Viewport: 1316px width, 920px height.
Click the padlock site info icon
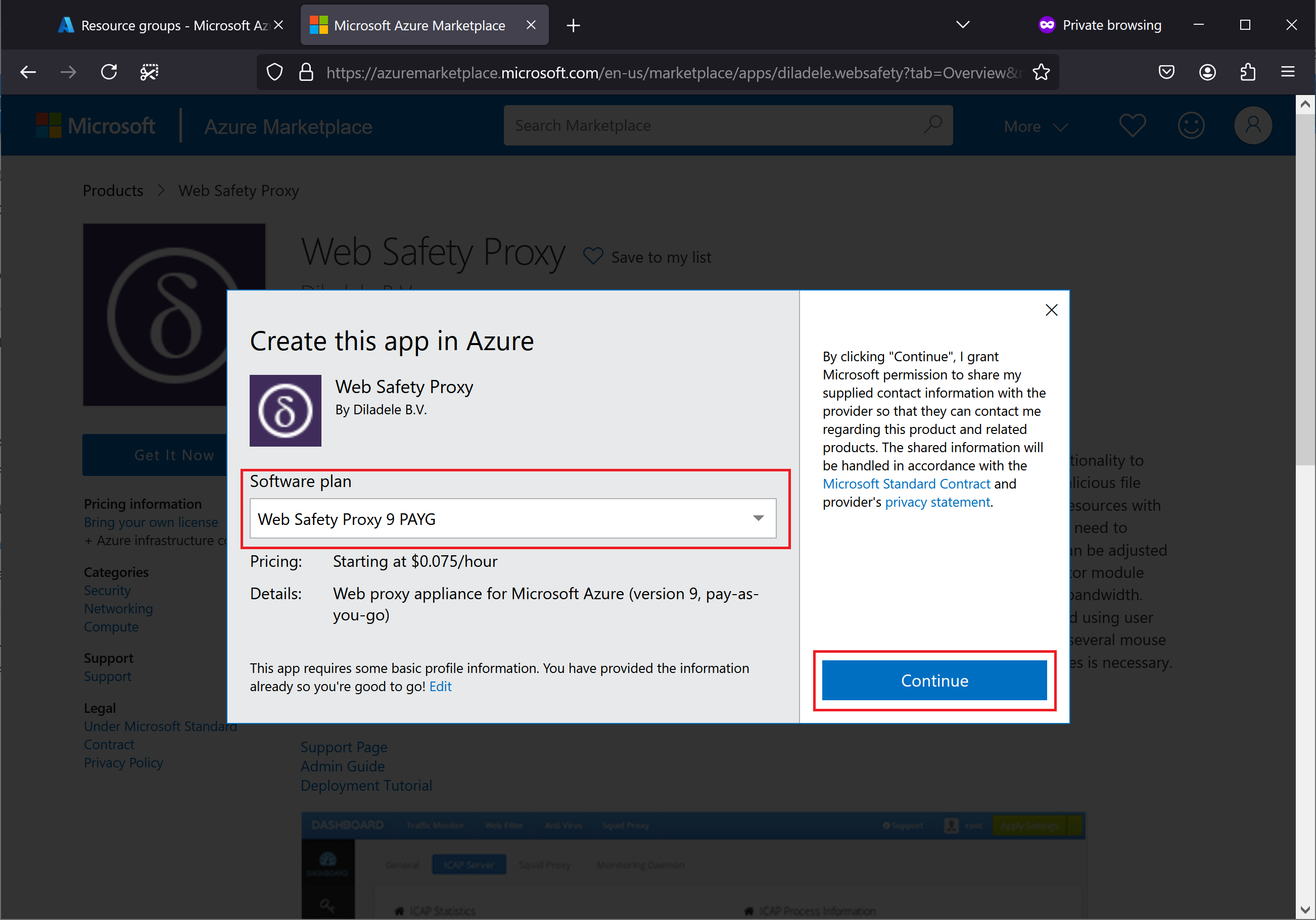click(x=306, y=72)
